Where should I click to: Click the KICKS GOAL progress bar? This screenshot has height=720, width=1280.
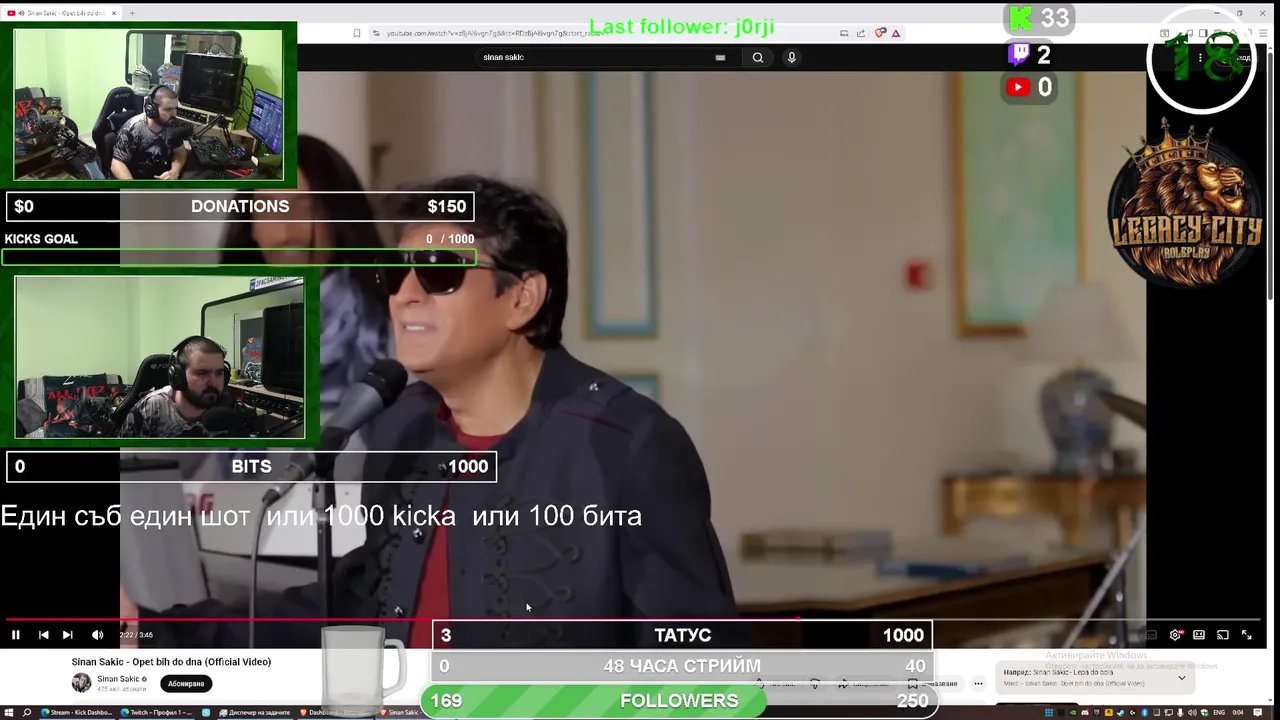click(239, 258)
